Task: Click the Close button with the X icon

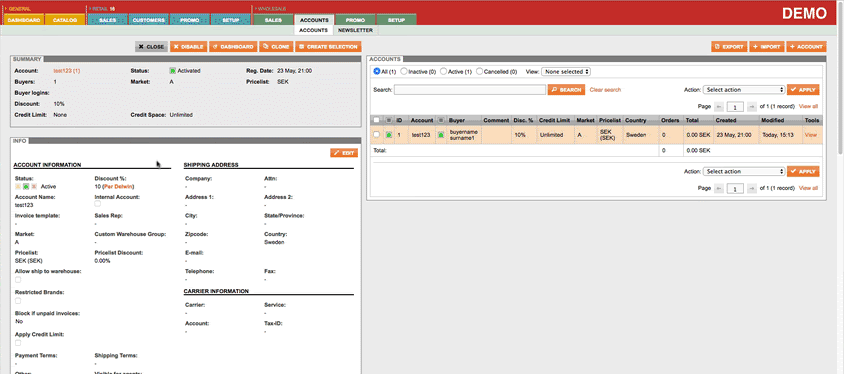Action: 151,47
